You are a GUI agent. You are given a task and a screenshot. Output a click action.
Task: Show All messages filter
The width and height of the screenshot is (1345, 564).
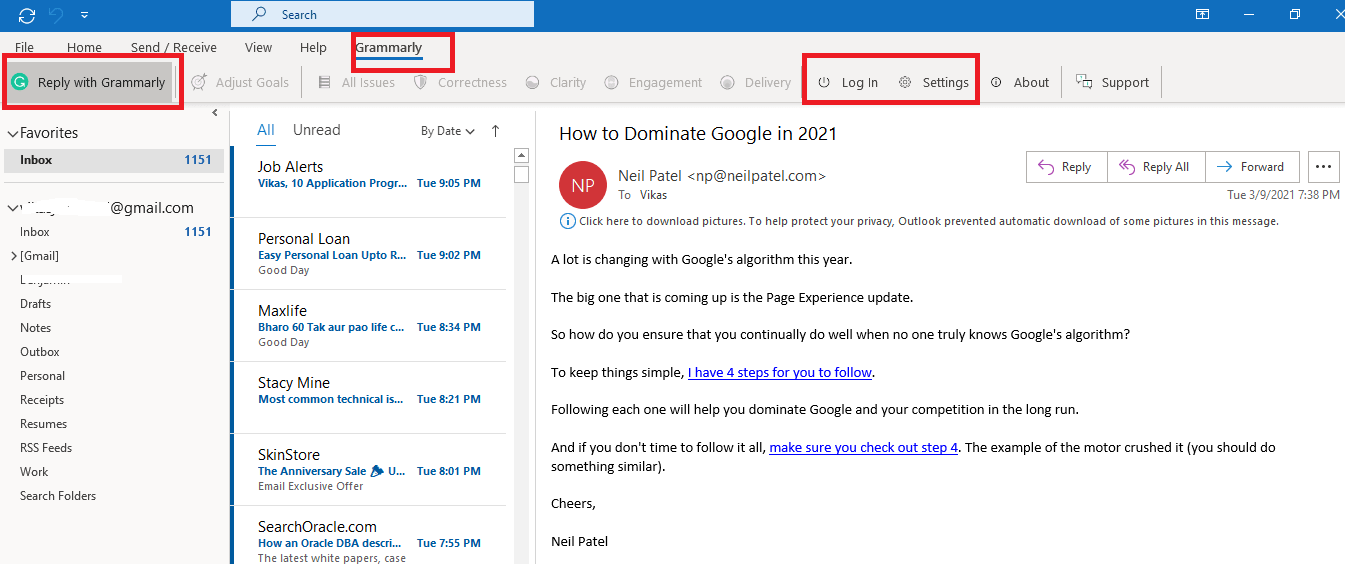point(266,130)
